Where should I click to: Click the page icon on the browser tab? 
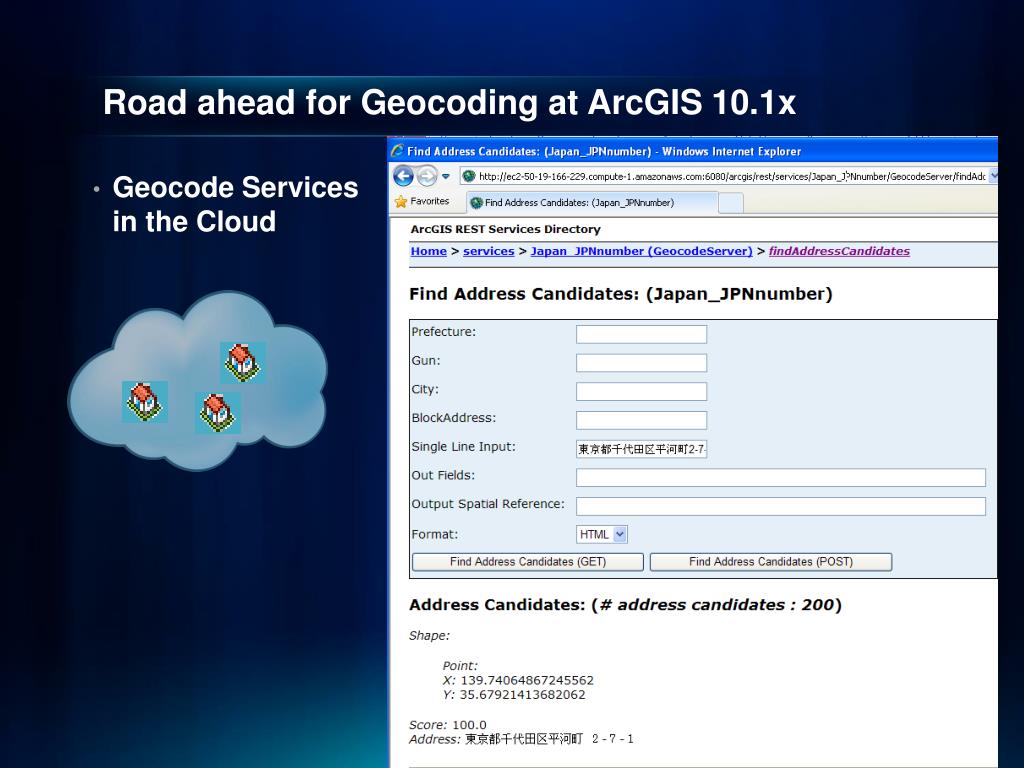(x=477, y=202)
